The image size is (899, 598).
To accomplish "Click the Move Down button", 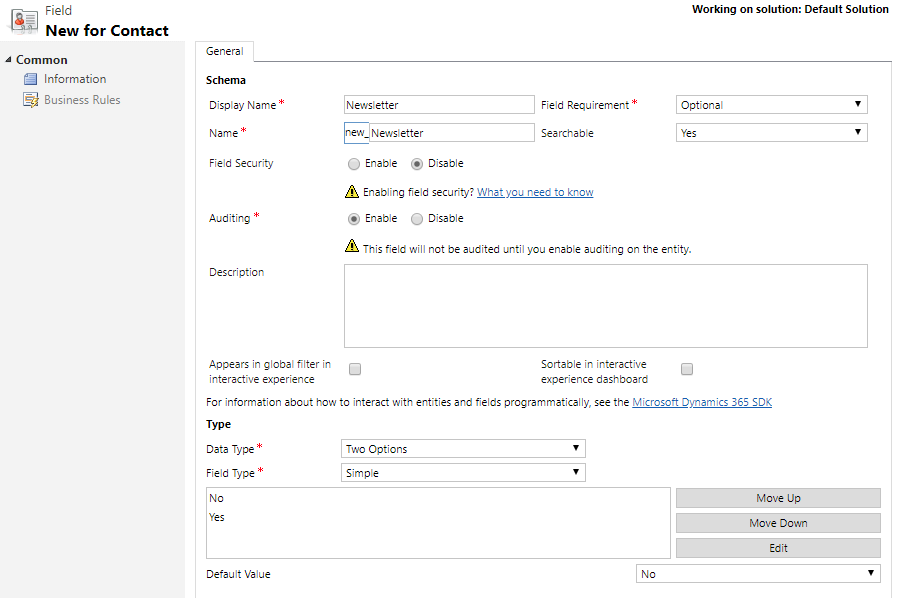I will point(778,523).
